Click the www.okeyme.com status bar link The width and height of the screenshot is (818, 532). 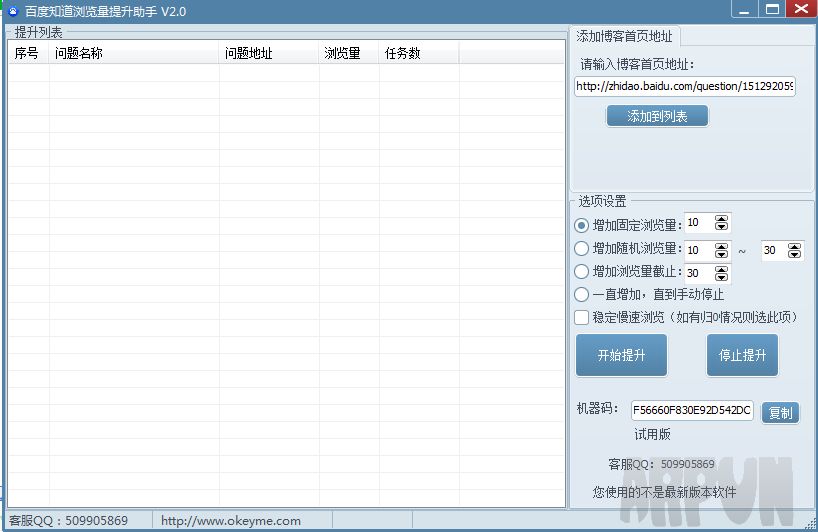click(231, 521)
